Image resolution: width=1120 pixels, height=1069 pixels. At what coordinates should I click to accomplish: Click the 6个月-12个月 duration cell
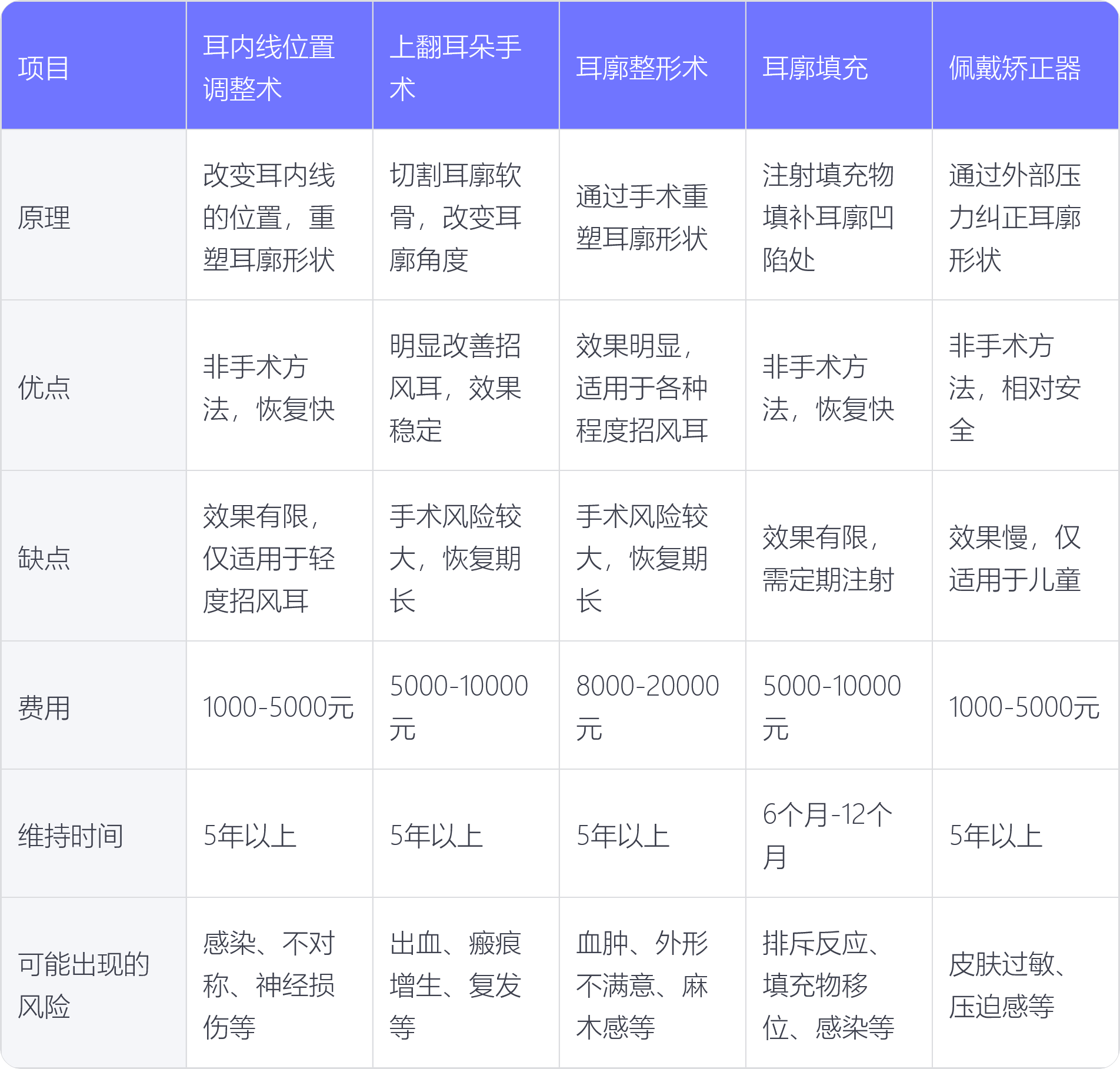pyautogui.click(x=839, y=833)
